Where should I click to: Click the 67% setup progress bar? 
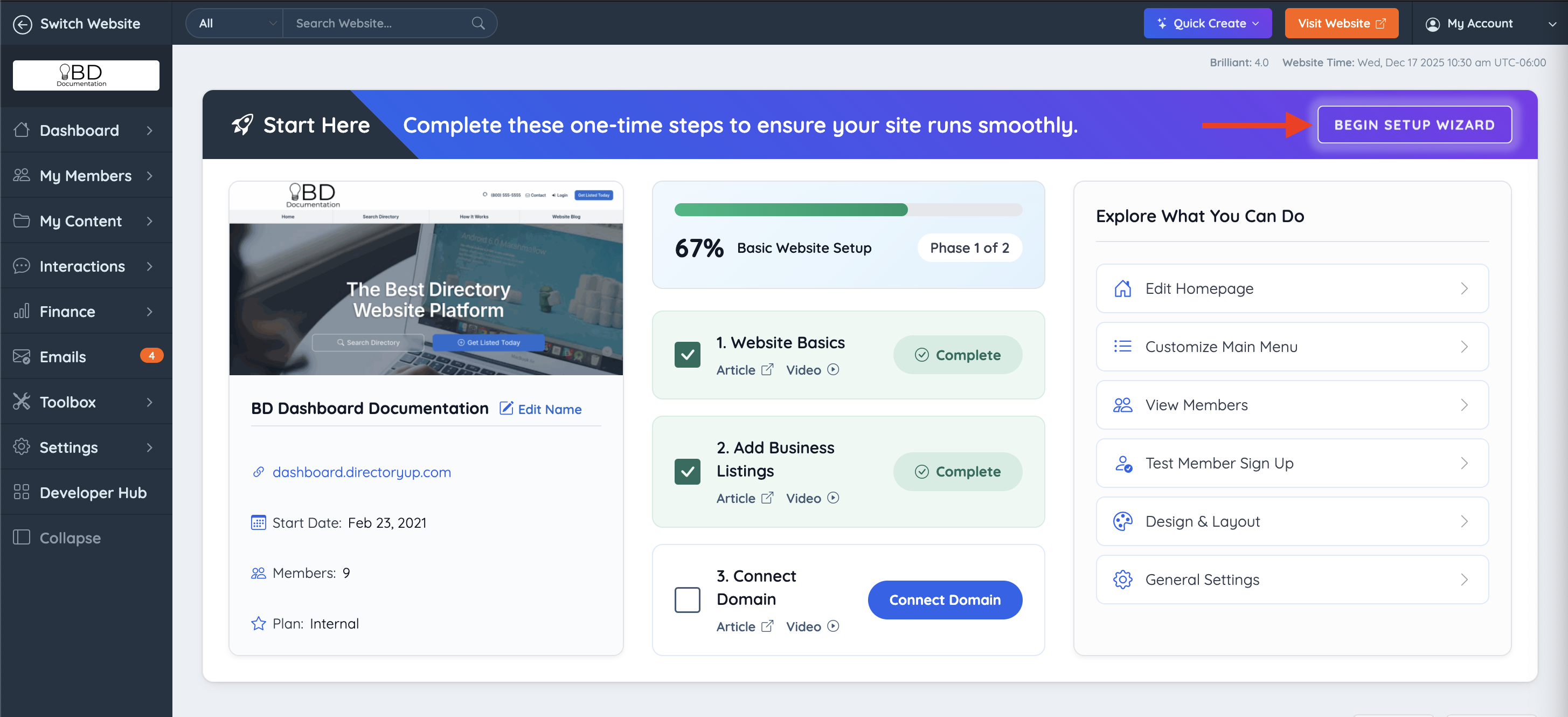(x=847, y=210)
